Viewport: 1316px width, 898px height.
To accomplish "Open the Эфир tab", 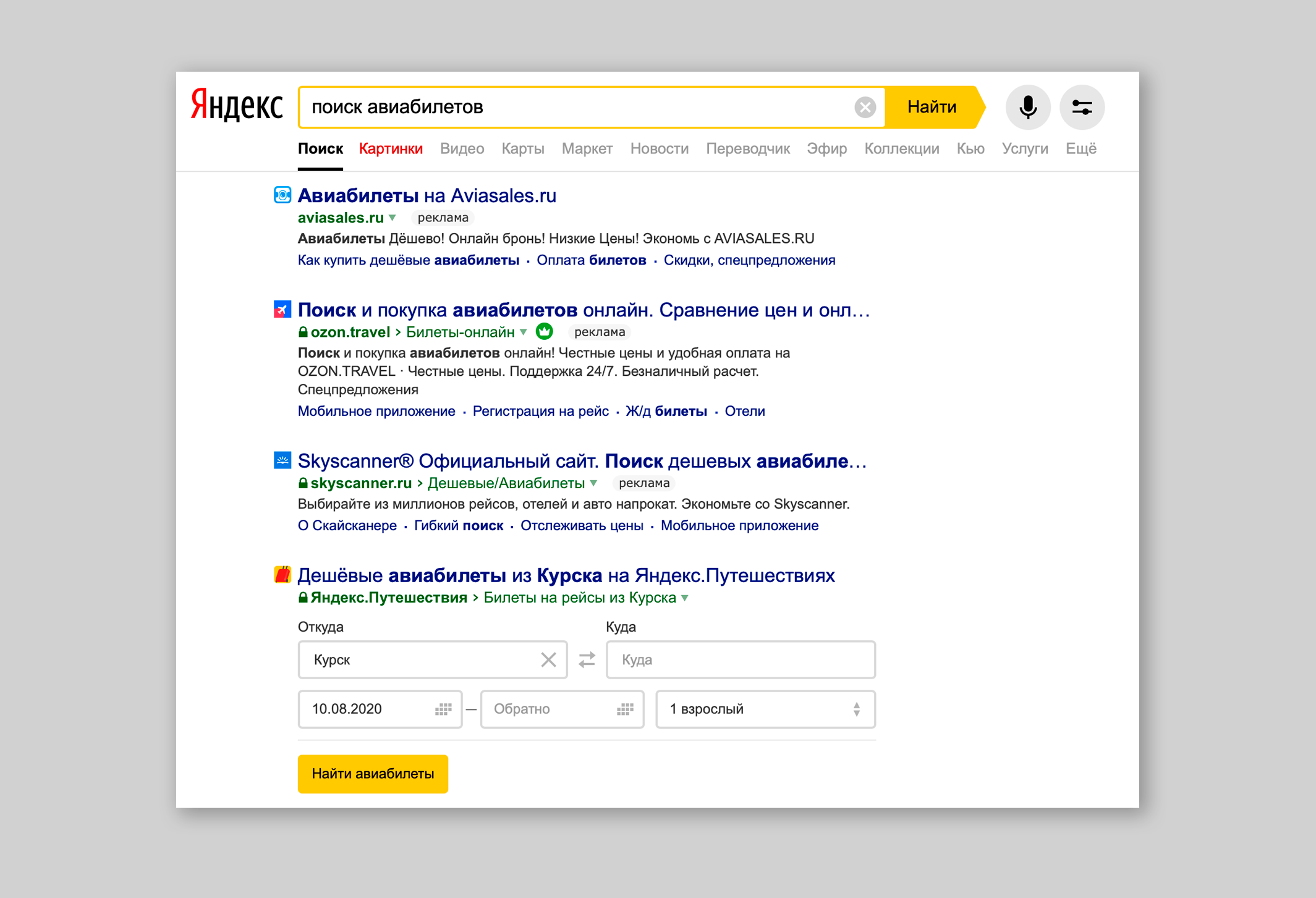I will (827, 149).
